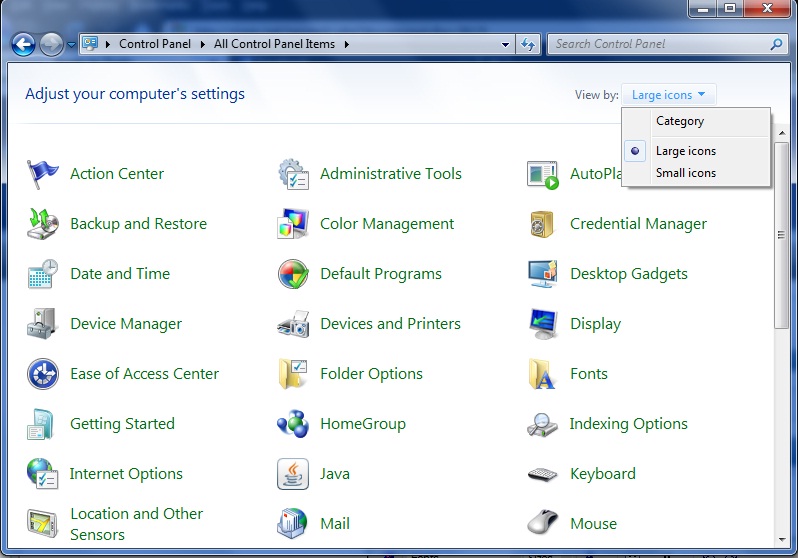The width and height of the screenshot is (798, 558).
Task: Open the Device Manager icon
Action: 41,324
